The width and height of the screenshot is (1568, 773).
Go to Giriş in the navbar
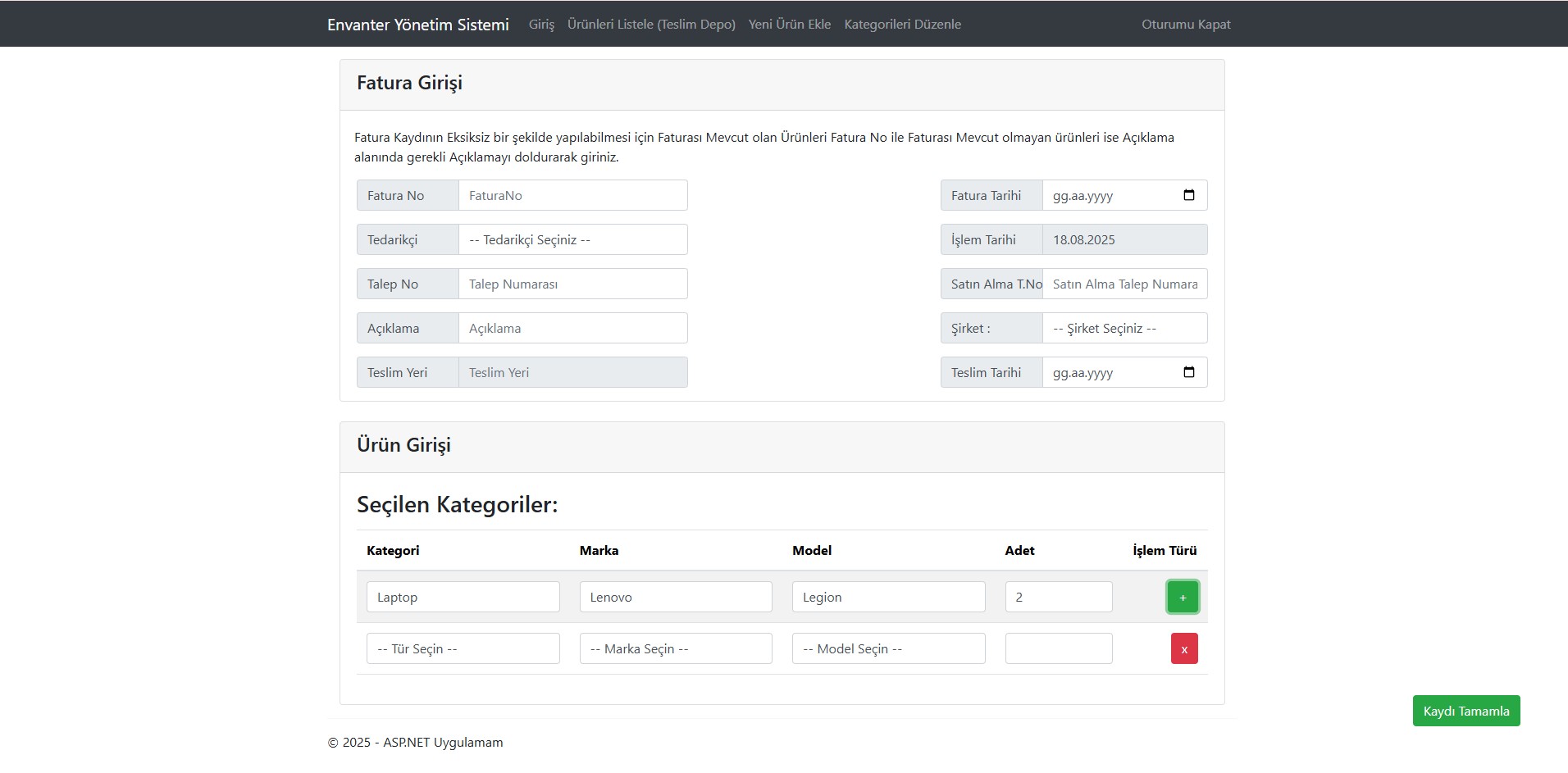(541, 25)
